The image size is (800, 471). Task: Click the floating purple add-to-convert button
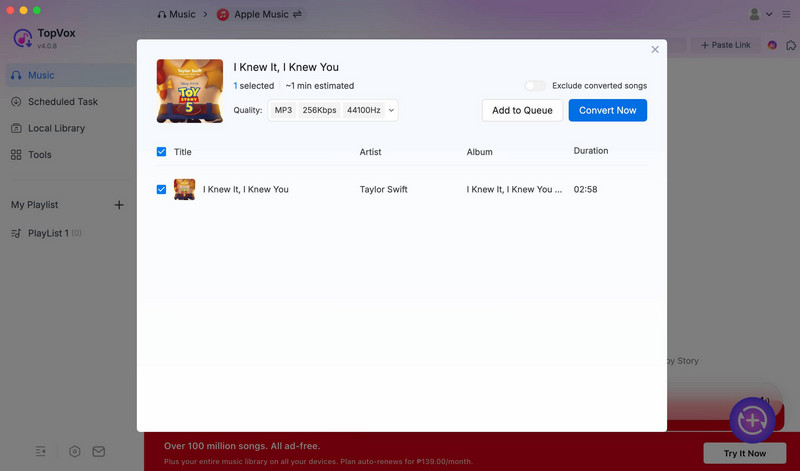click(753, 420)
